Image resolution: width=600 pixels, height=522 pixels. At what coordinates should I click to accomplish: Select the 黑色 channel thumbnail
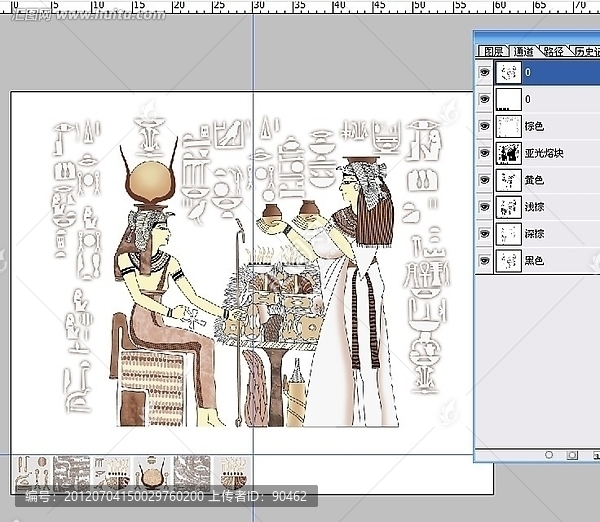point(509,261)
